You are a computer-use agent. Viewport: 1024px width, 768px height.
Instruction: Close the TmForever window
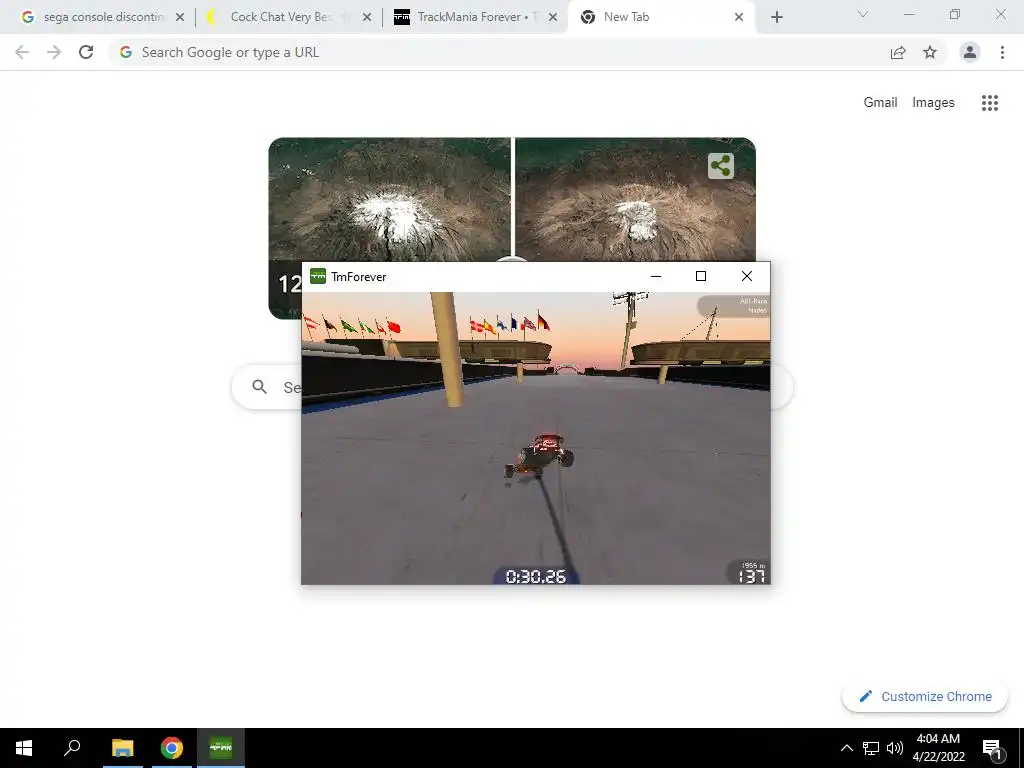747,276
